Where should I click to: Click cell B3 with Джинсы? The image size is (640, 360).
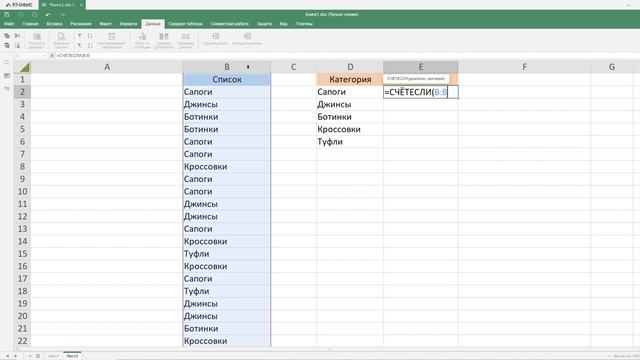[x=227, y=104]
